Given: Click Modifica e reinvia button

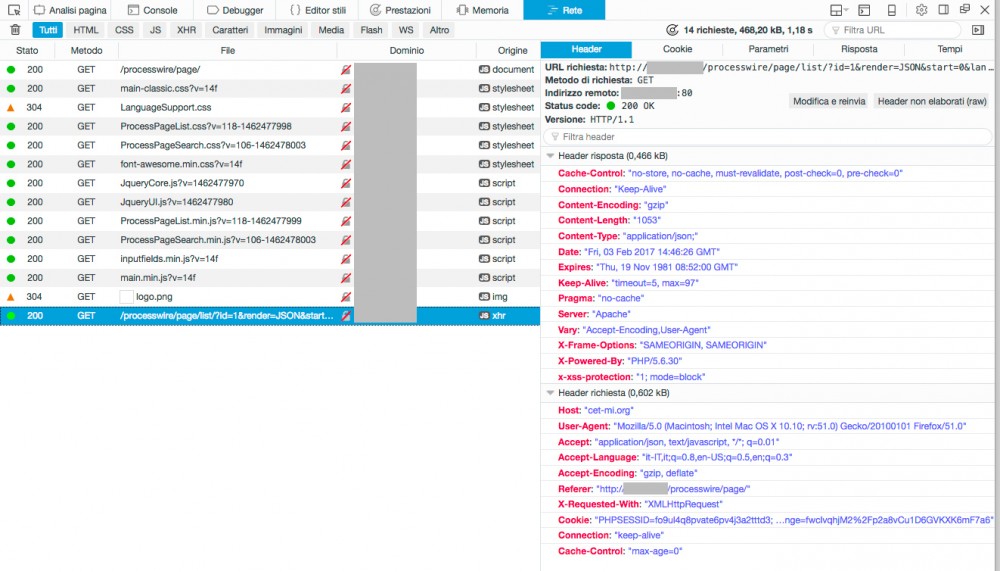Looking at the screenshot, I should coord(829,101).
